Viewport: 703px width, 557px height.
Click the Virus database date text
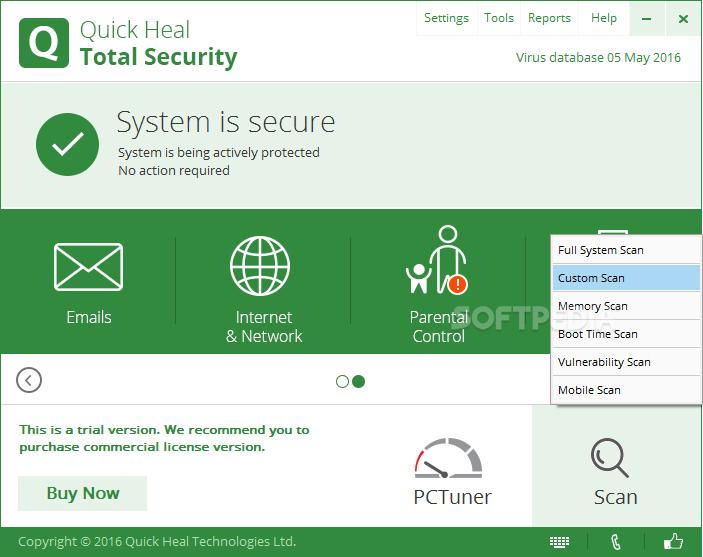pyautogui.click(x=598, y=58)
